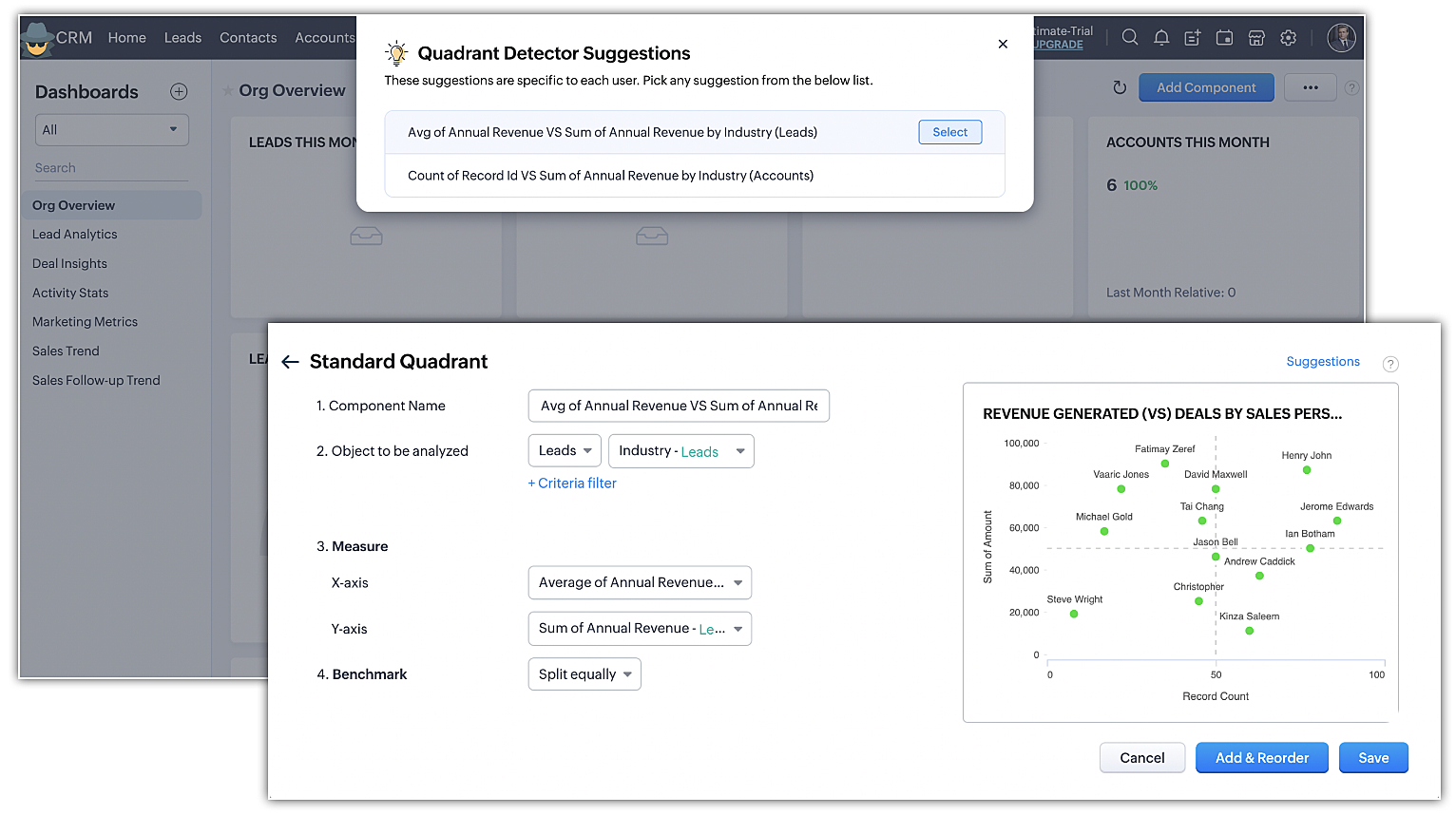The image size is (1456, 815).
Task: Open the calendar icon in top bar
Action: click(x=1225, y=37)
